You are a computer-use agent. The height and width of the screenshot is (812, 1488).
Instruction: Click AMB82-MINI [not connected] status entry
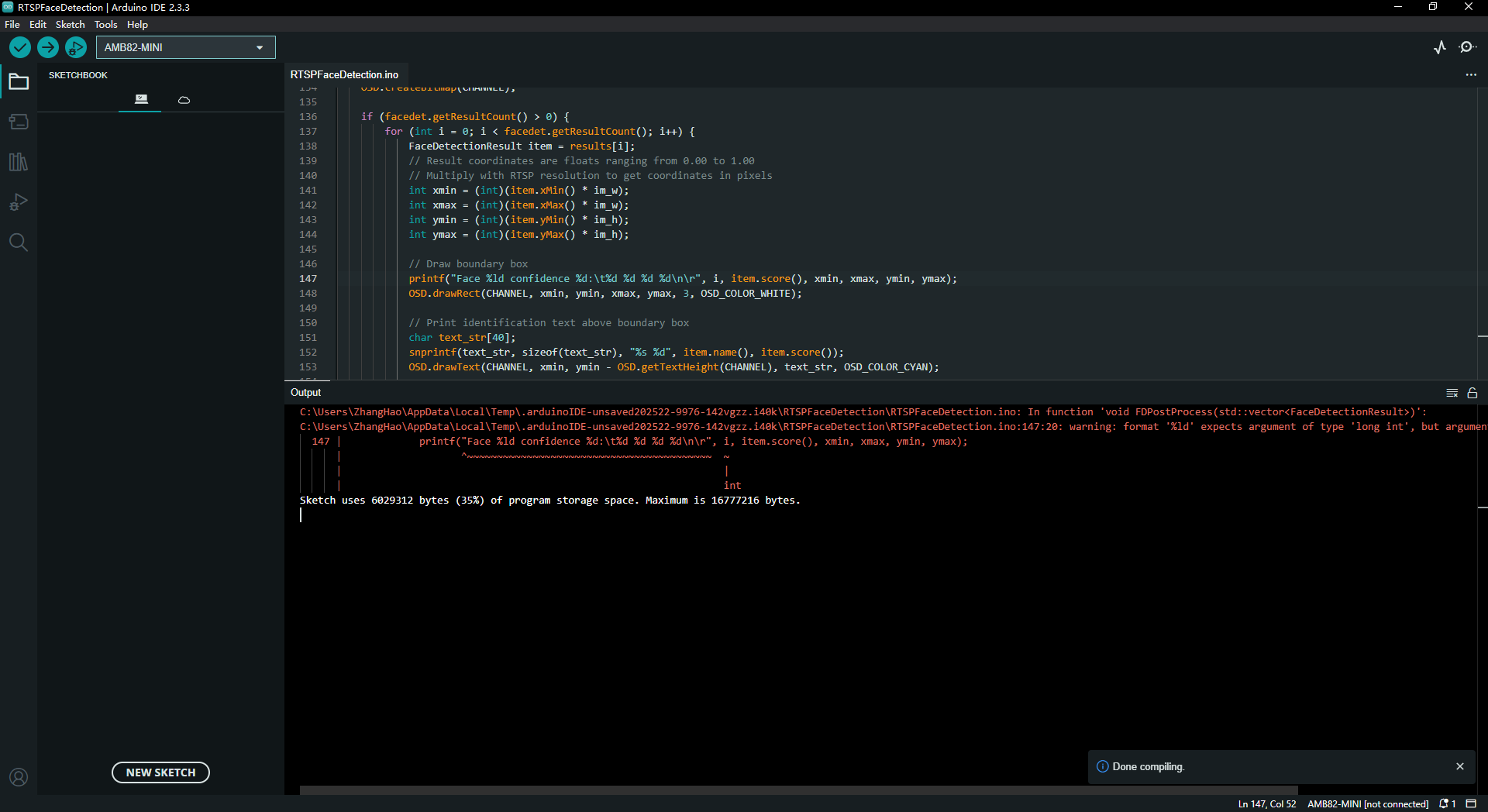1368,803
